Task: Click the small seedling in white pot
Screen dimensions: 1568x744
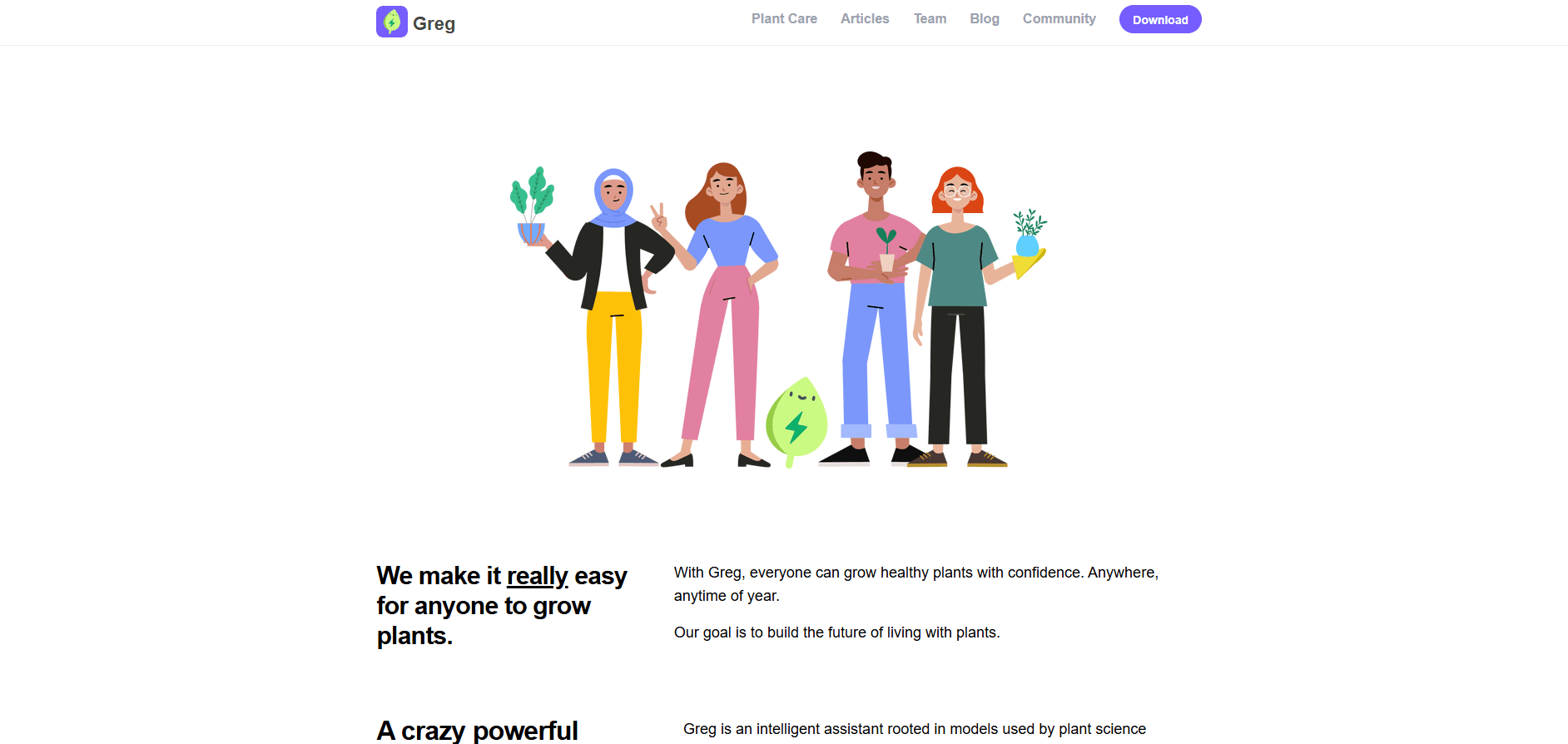Action: [x=887, y=250]
